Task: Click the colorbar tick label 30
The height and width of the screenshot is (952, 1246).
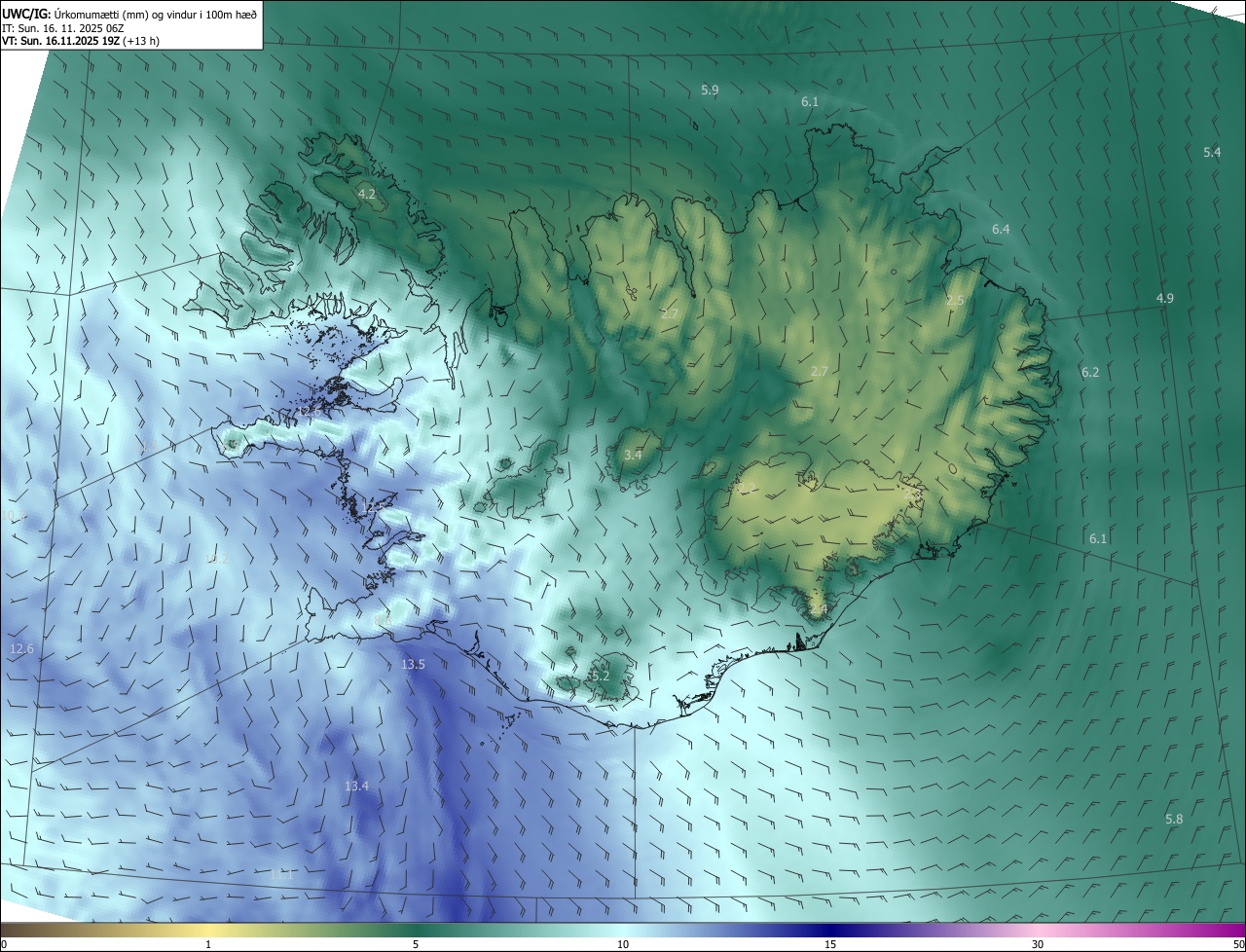Action: [x=1038, y=944]
